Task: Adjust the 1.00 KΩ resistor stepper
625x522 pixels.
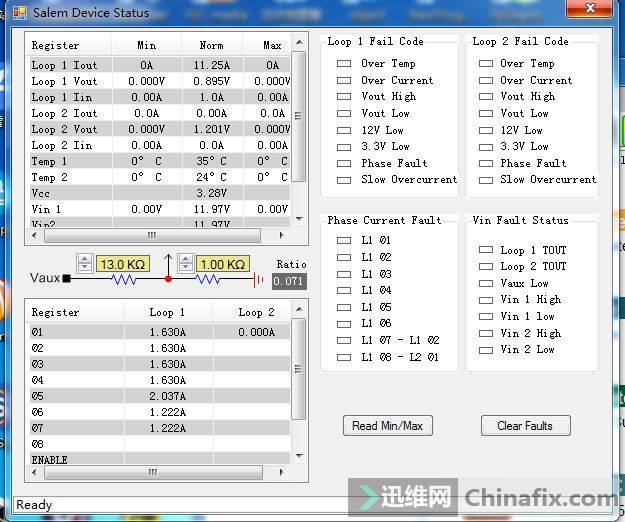Action: (x=185, y=264)
